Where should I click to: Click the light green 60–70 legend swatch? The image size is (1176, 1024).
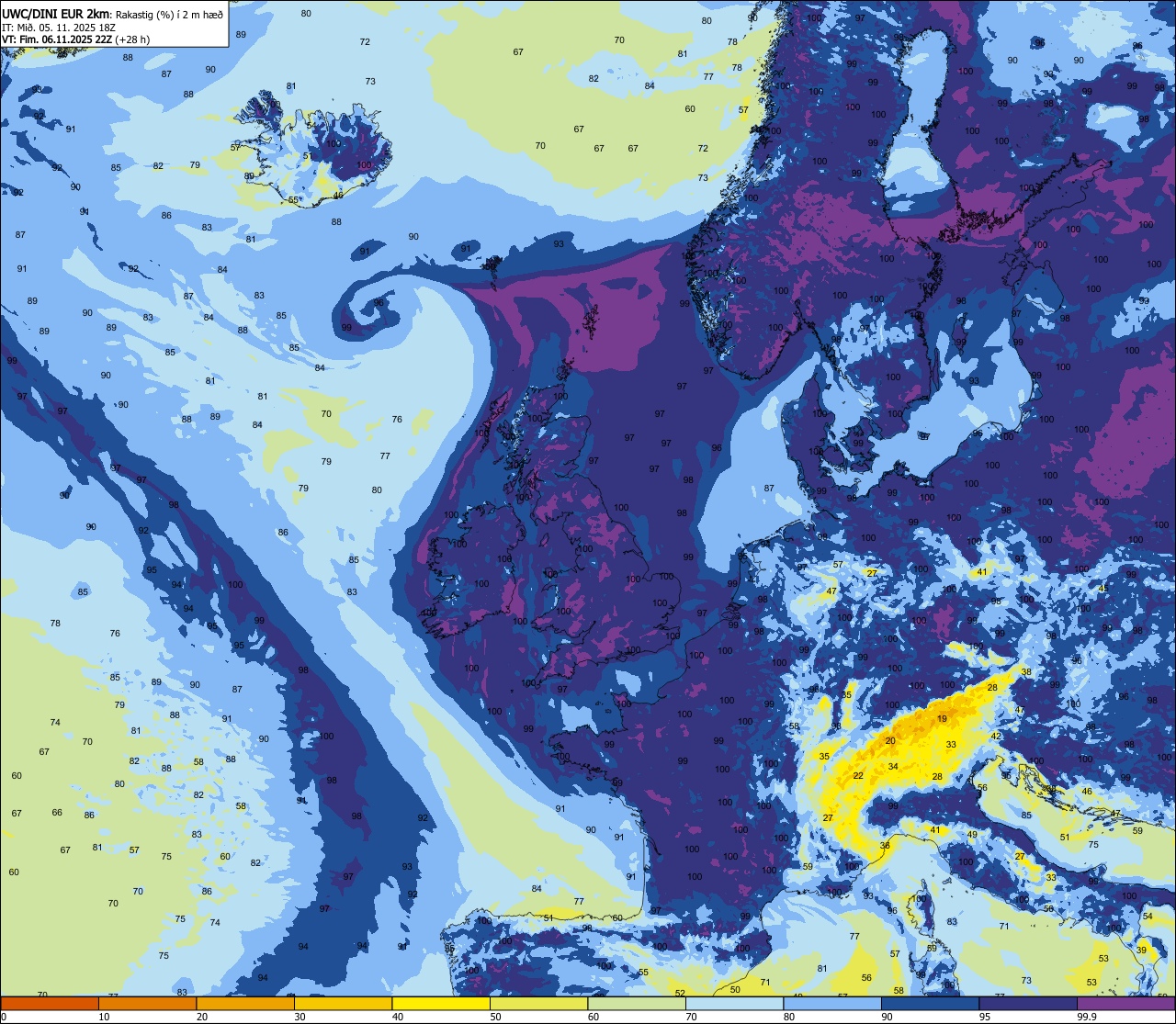(x=637, y=1003)
